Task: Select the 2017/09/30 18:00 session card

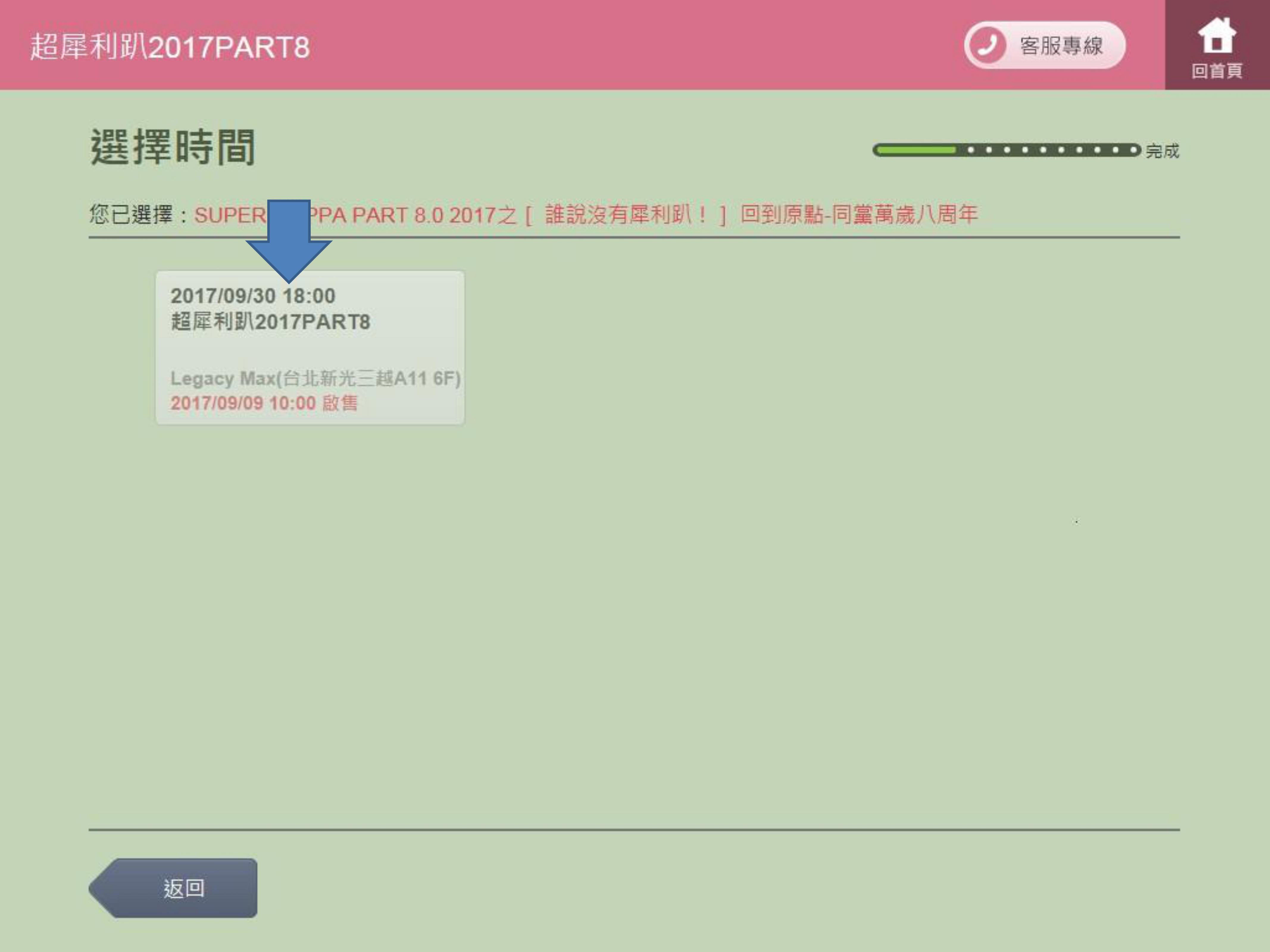Action: tap(310, 348)
